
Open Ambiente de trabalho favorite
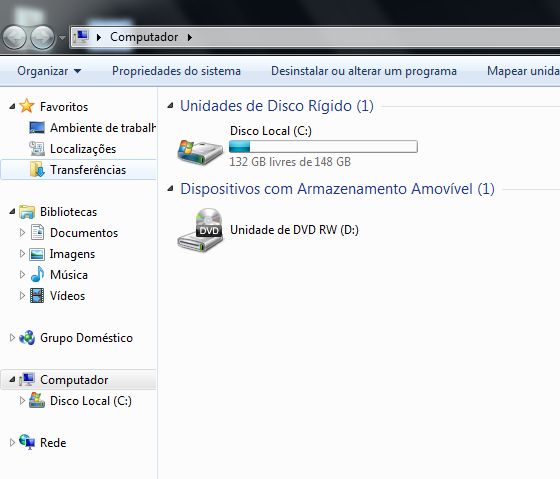(103, 128)
